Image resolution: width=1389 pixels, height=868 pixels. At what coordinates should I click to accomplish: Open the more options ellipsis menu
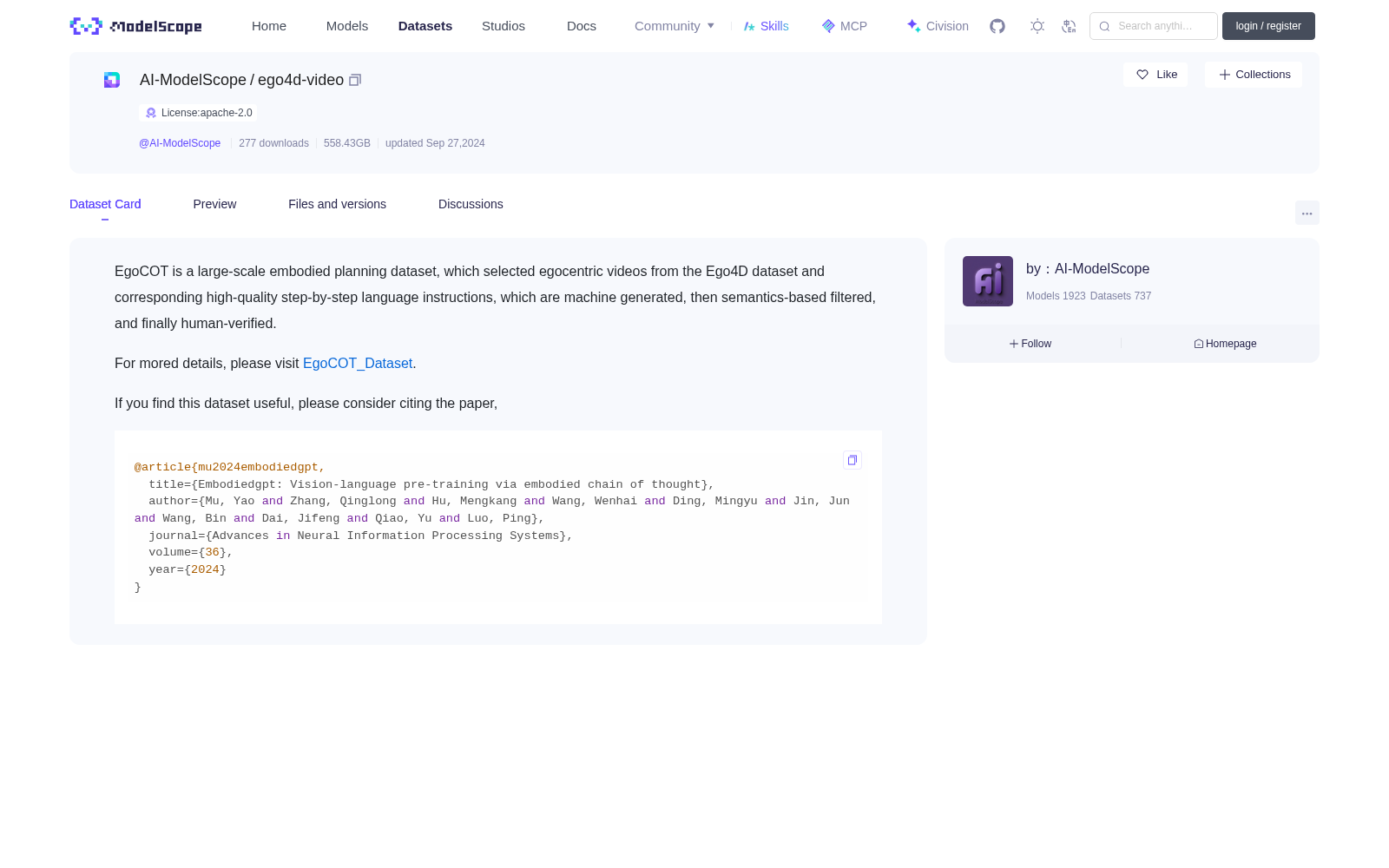[1307, 214]
